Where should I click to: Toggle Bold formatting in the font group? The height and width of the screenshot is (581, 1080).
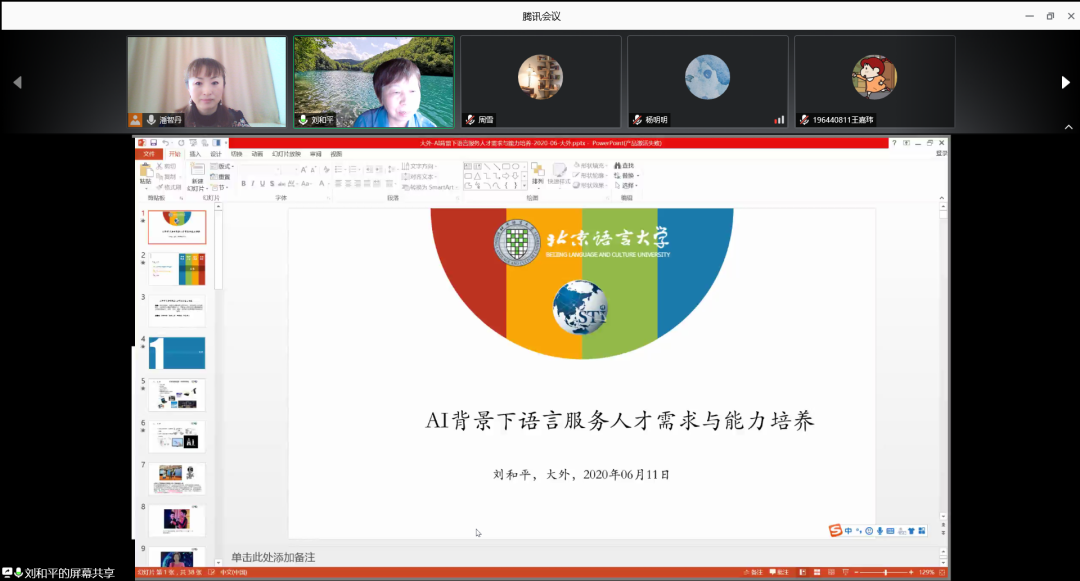click(x=245, y=184)
